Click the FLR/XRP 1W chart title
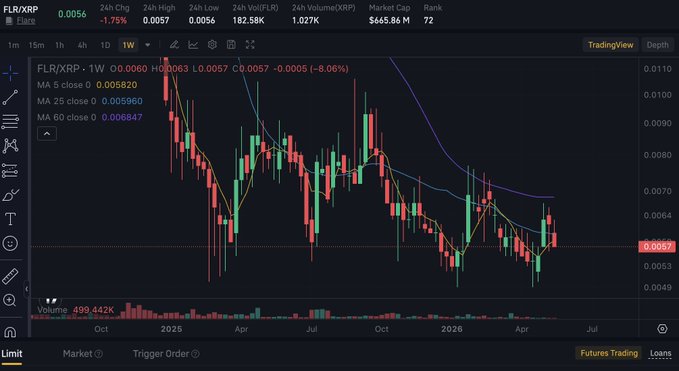The height and width of the screenshot is (371, 679). pos(71,68)
